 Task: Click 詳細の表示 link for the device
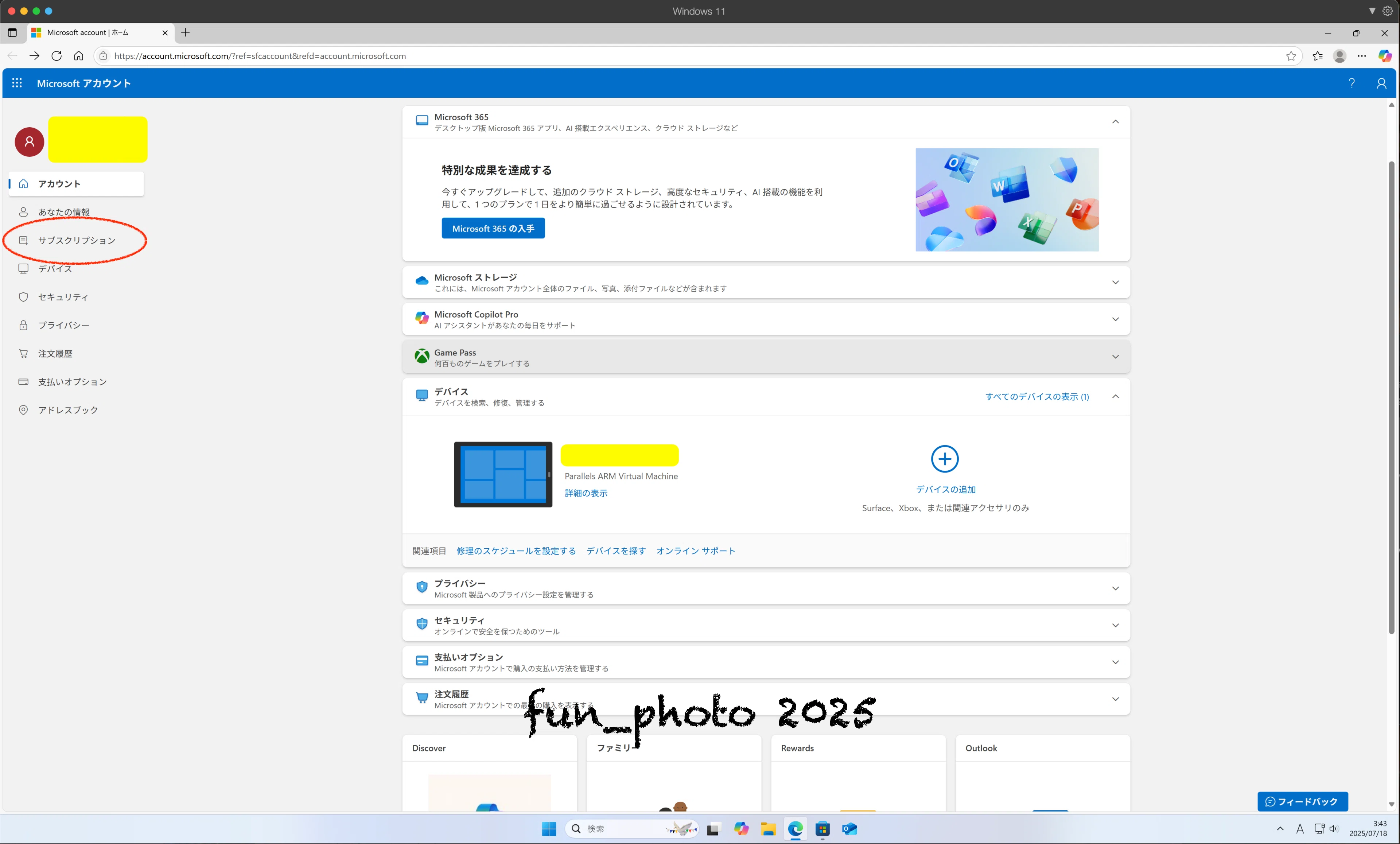586,493
